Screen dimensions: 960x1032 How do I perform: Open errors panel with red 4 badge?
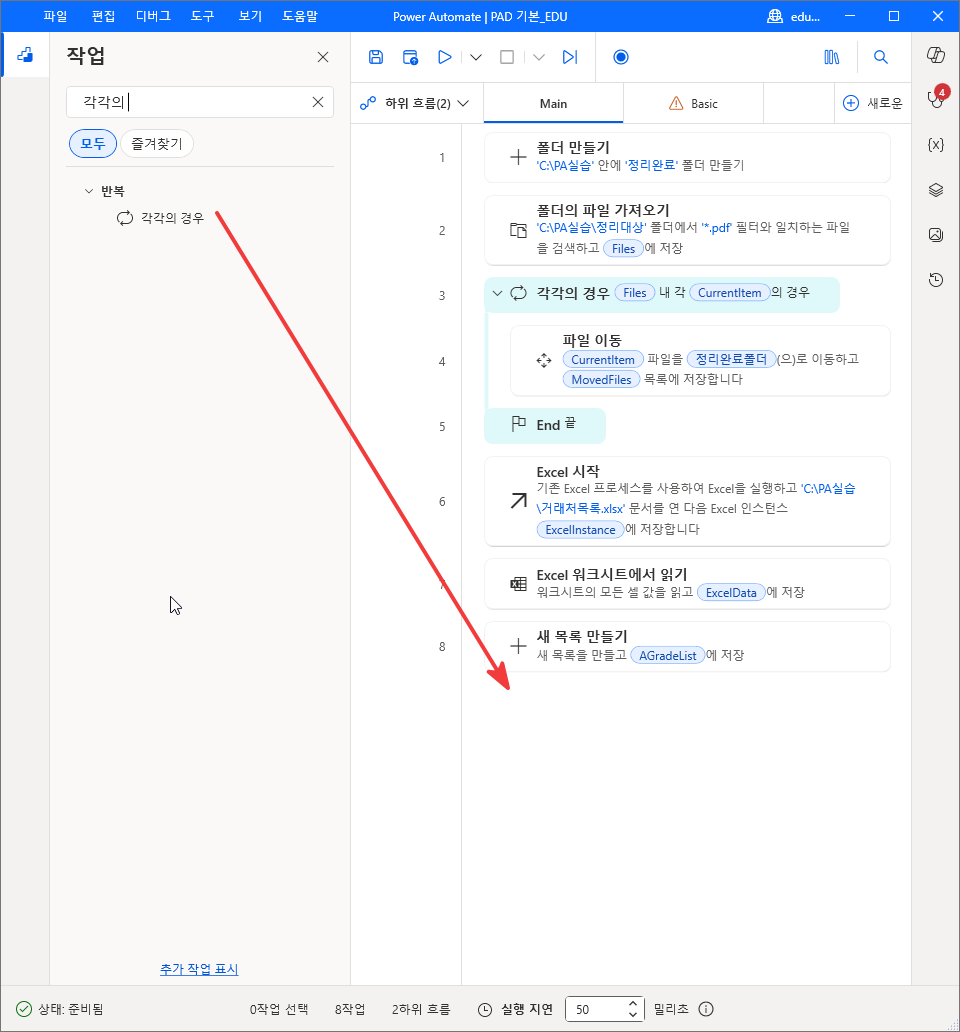(936, 97)
